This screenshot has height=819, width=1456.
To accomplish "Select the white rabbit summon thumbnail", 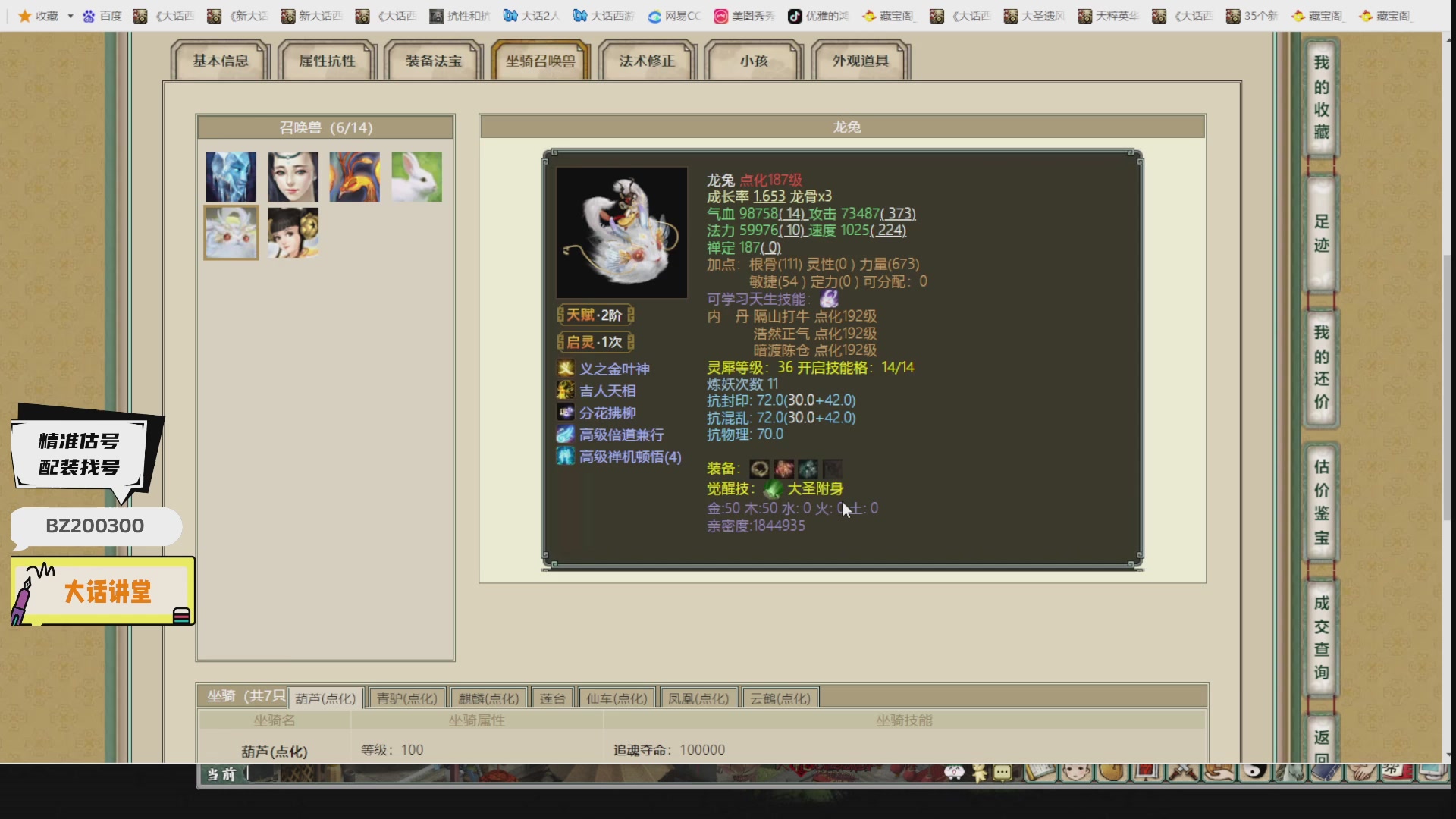I will (417, 177).
